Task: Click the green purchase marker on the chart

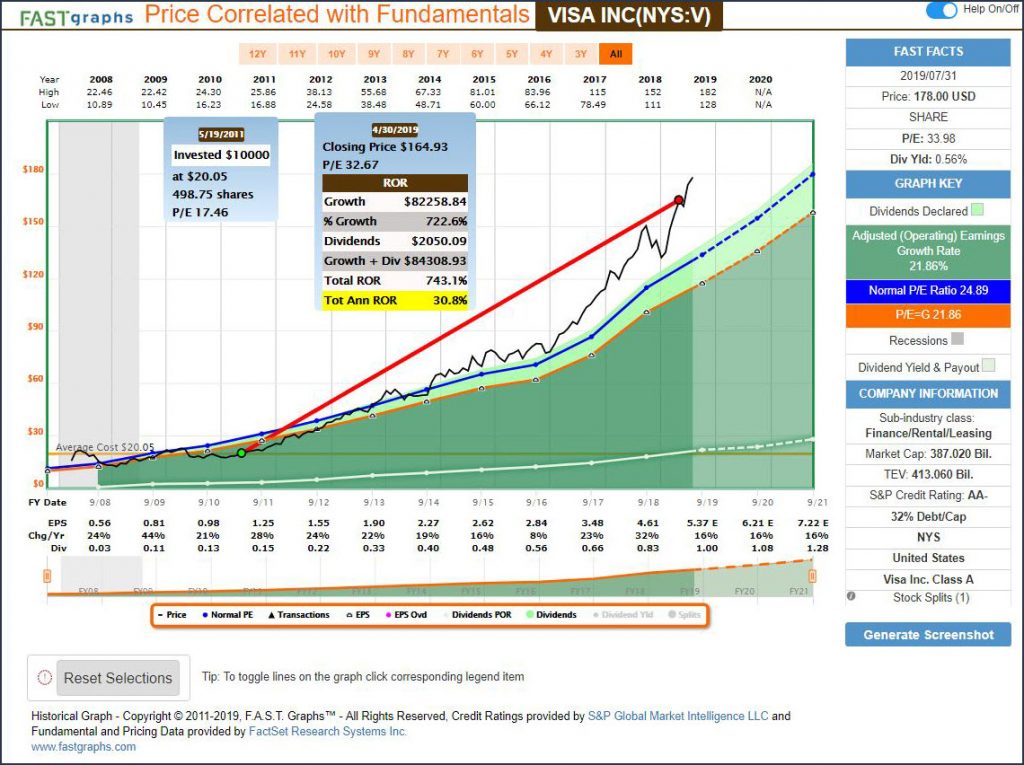Action: click(x=241, y=453)
